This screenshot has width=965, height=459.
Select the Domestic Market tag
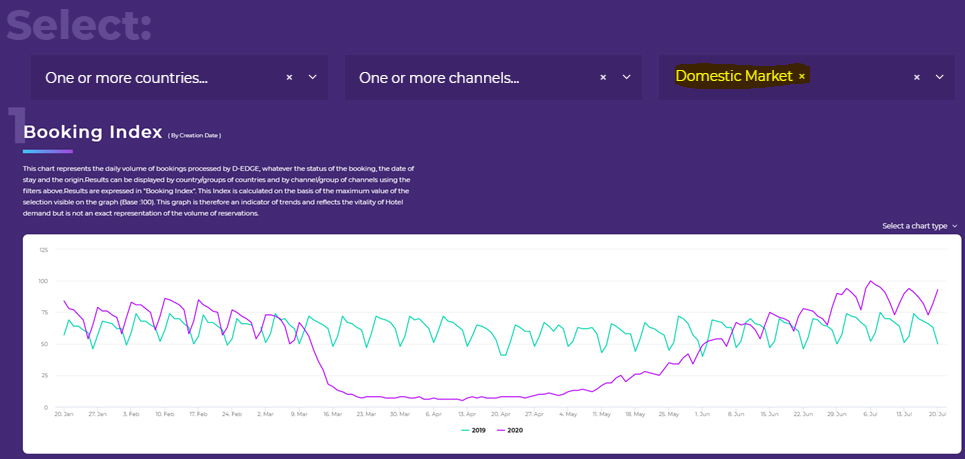click(x=734, y=76)
